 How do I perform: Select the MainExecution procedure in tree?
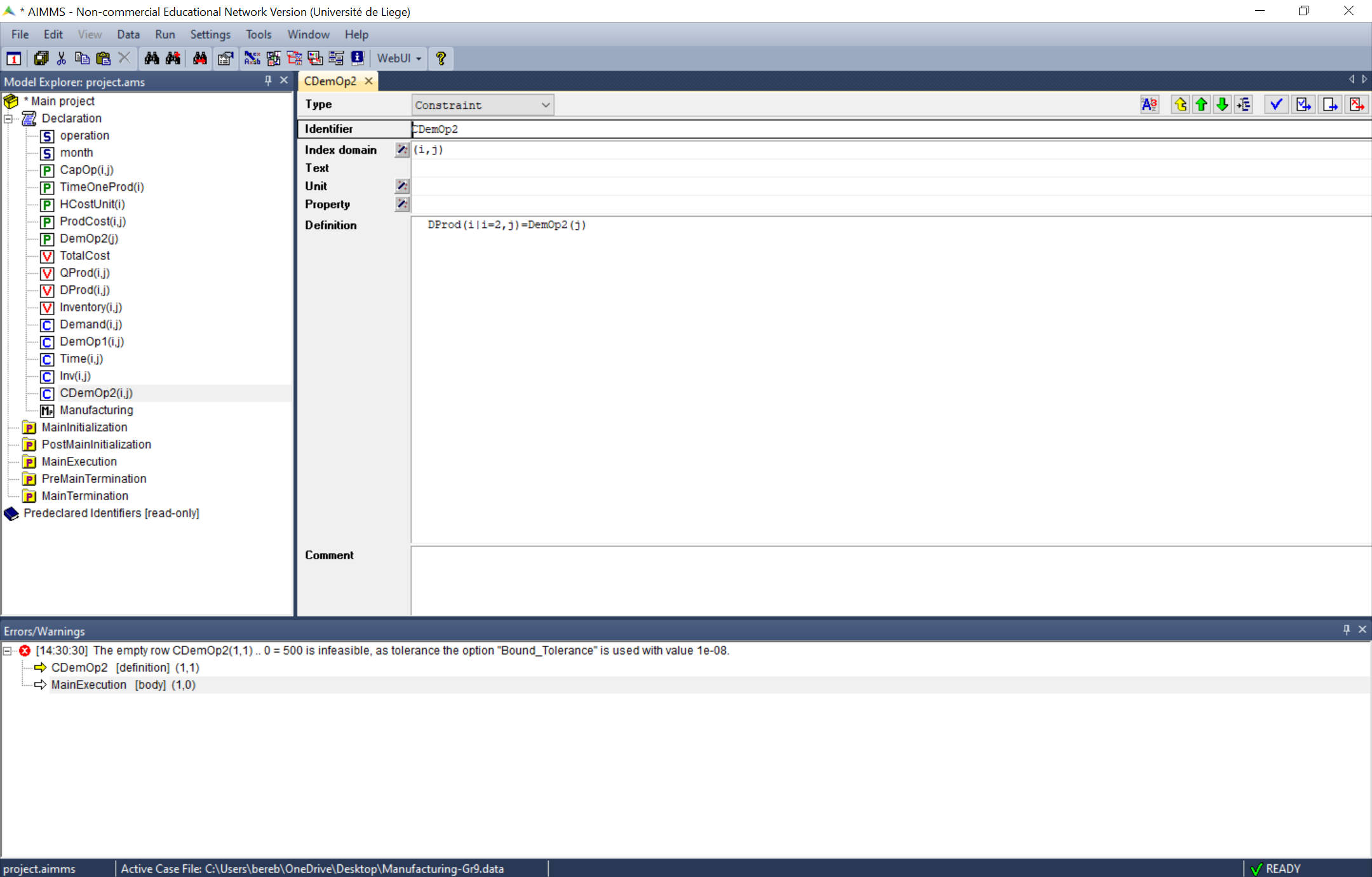tap(79, 461)
